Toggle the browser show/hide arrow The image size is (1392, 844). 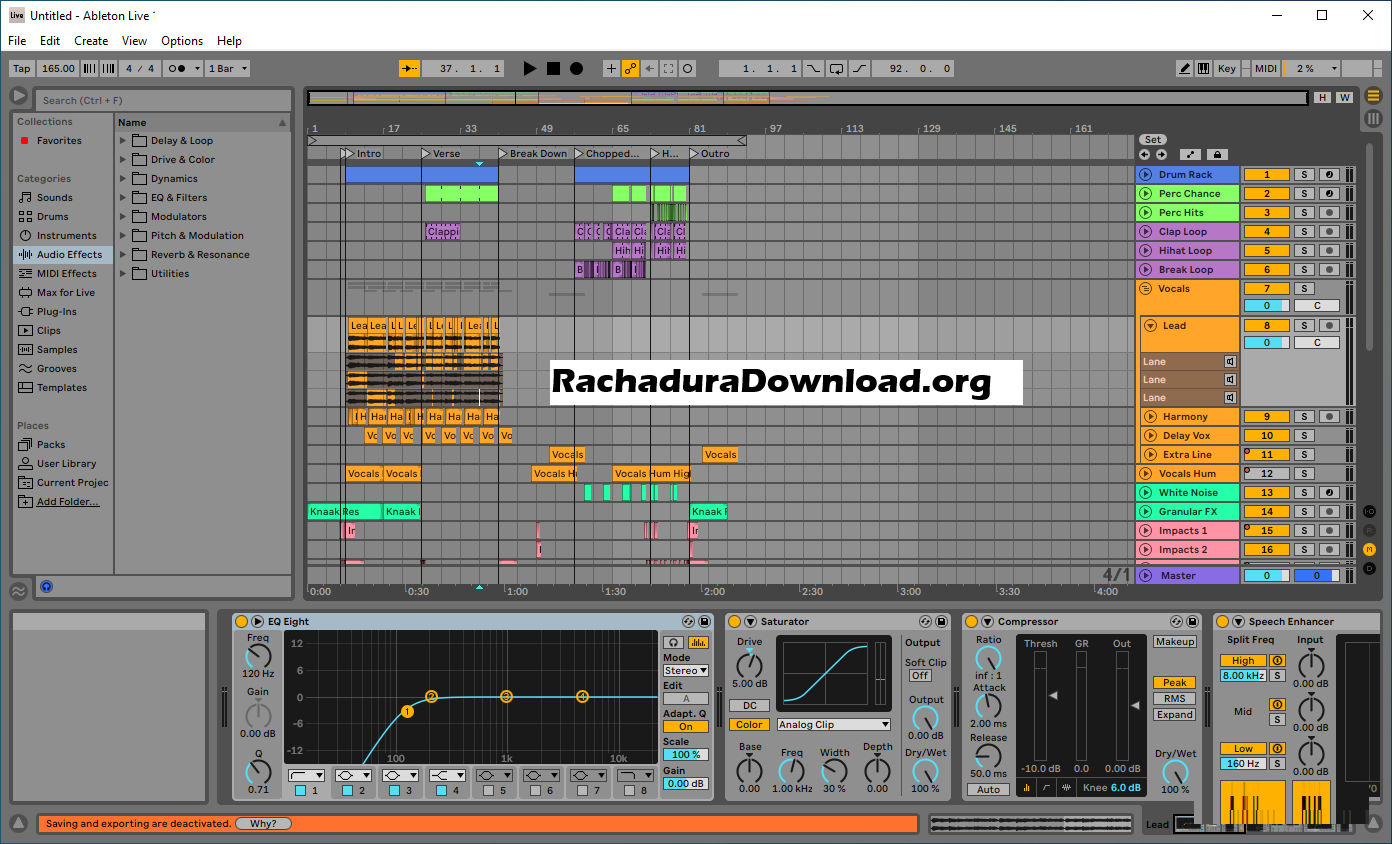pyautogui.click(x=18, y=96)
